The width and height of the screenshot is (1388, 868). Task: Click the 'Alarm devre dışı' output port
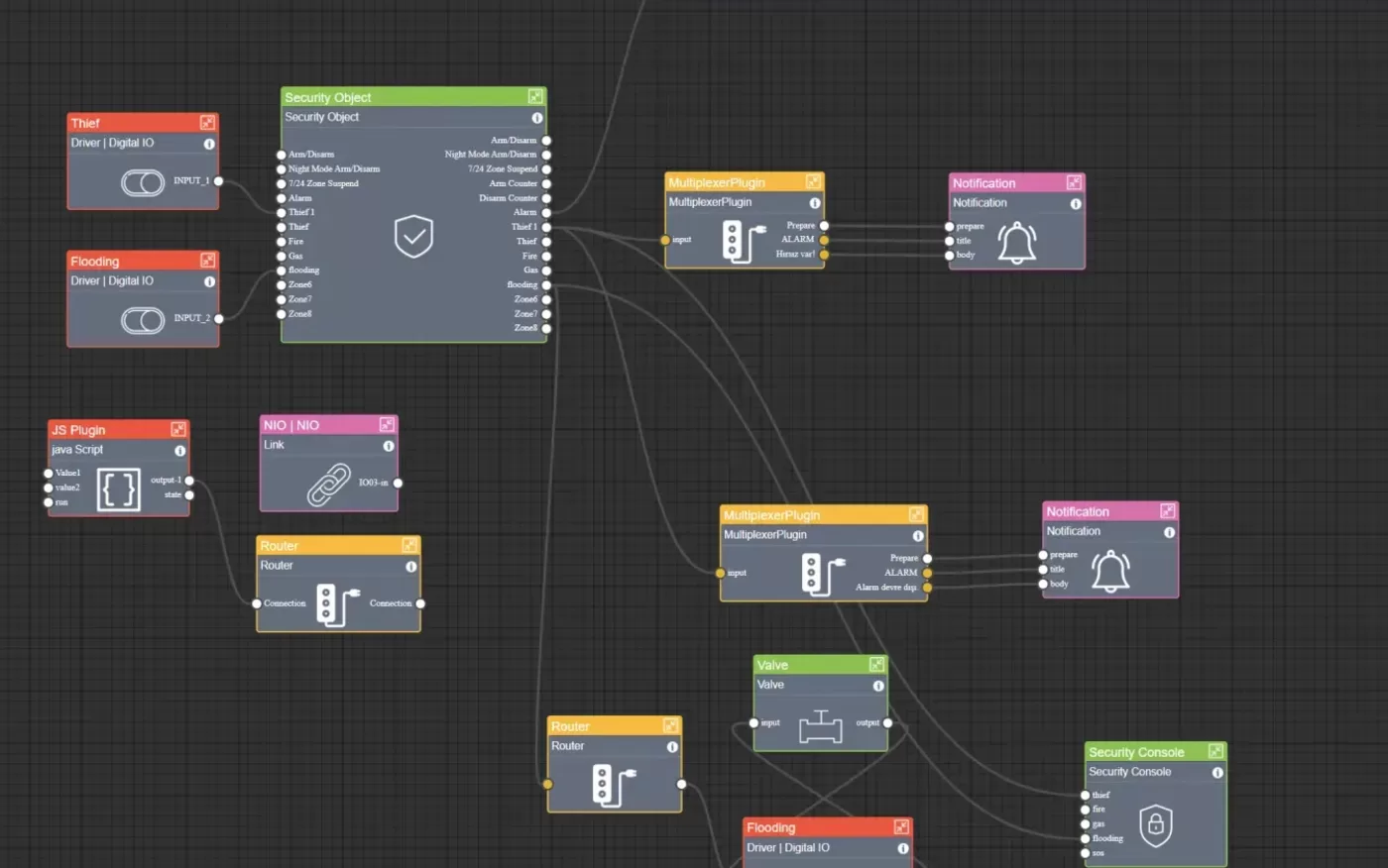pos(927,588)
